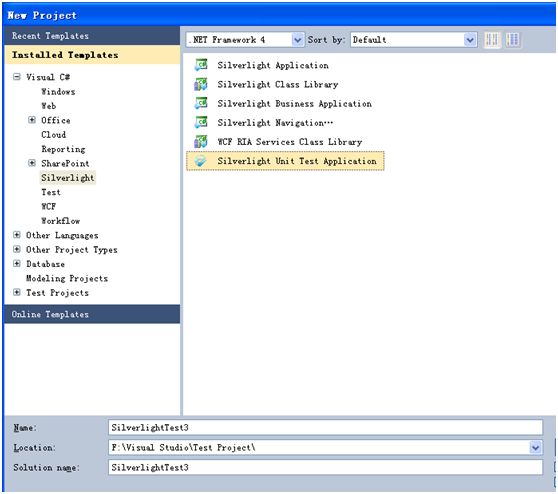Viewport: 558px width, 494px height.
Task: Select the WCF category
Action: click(48, 206)
